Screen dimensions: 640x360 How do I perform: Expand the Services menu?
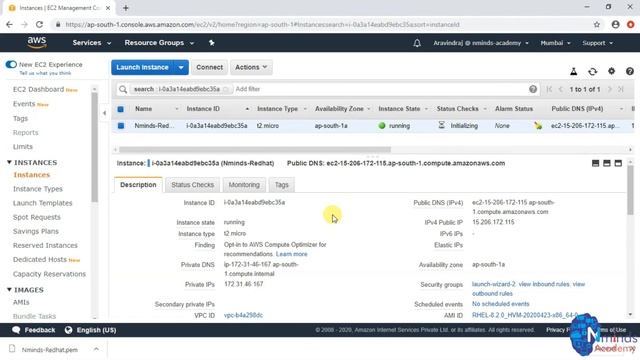tap(91, 43)
